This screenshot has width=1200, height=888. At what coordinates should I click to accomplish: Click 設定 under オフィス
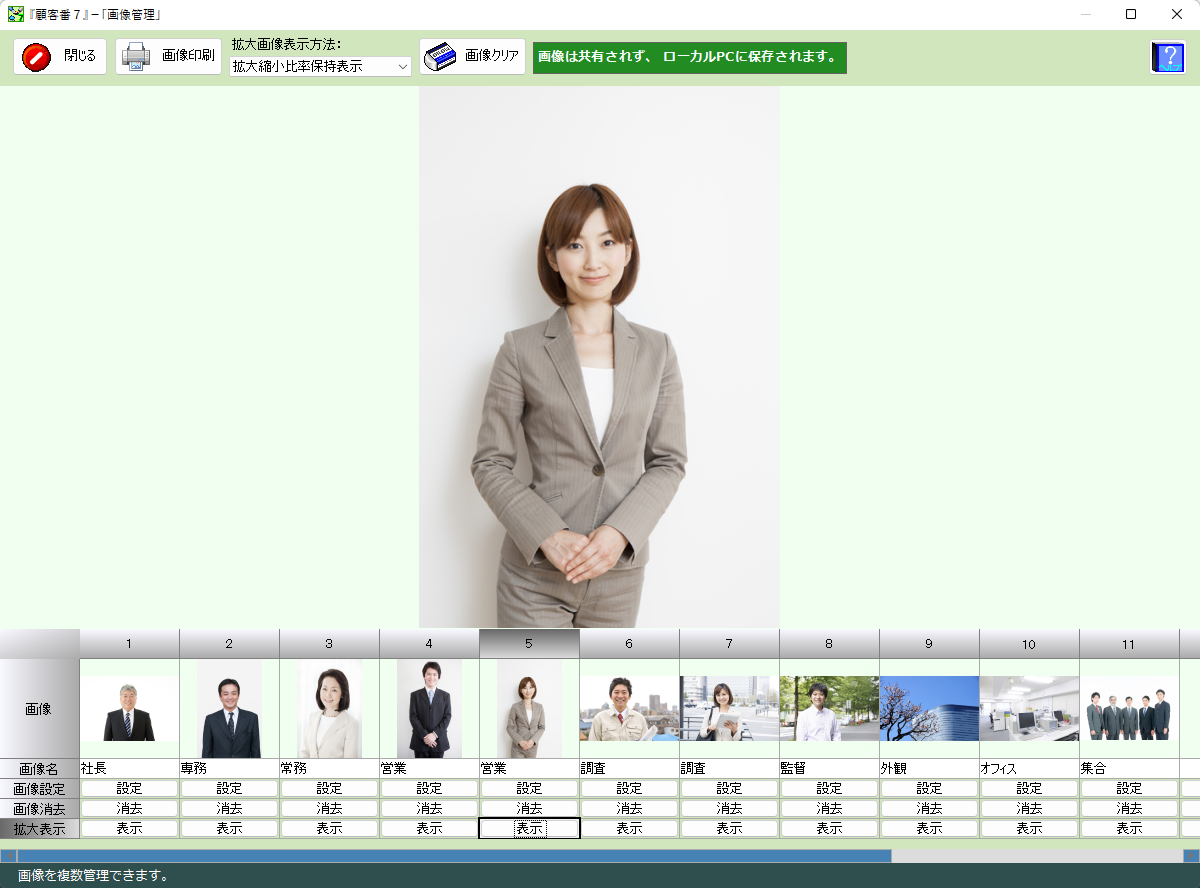1029,788
